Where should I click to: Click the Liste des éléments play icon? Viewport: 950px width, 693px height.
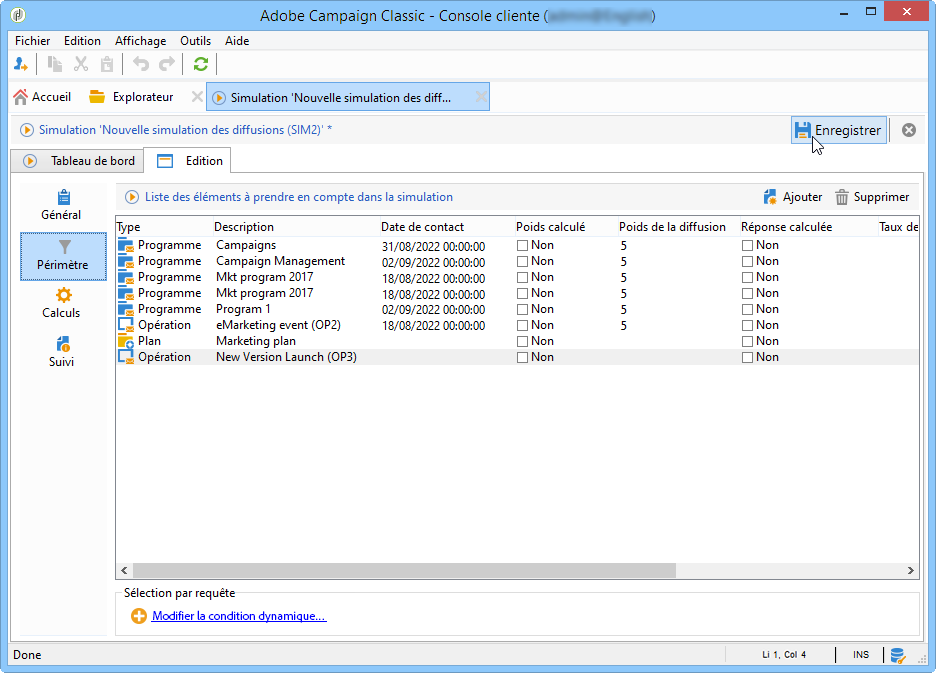(x=131, y=197)
